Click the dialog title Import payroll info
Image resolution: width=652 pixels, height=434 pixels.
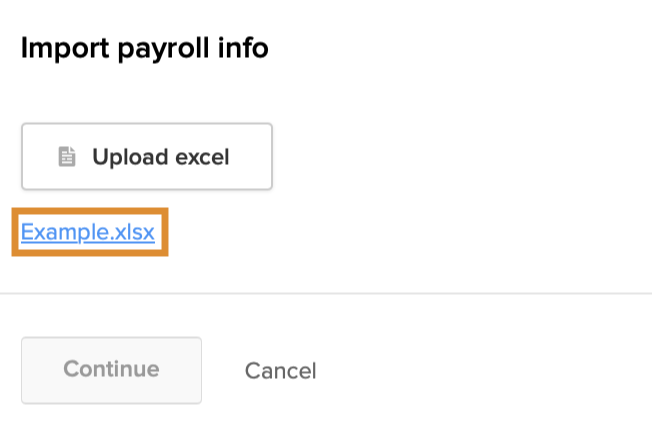(x=145, y=48)
